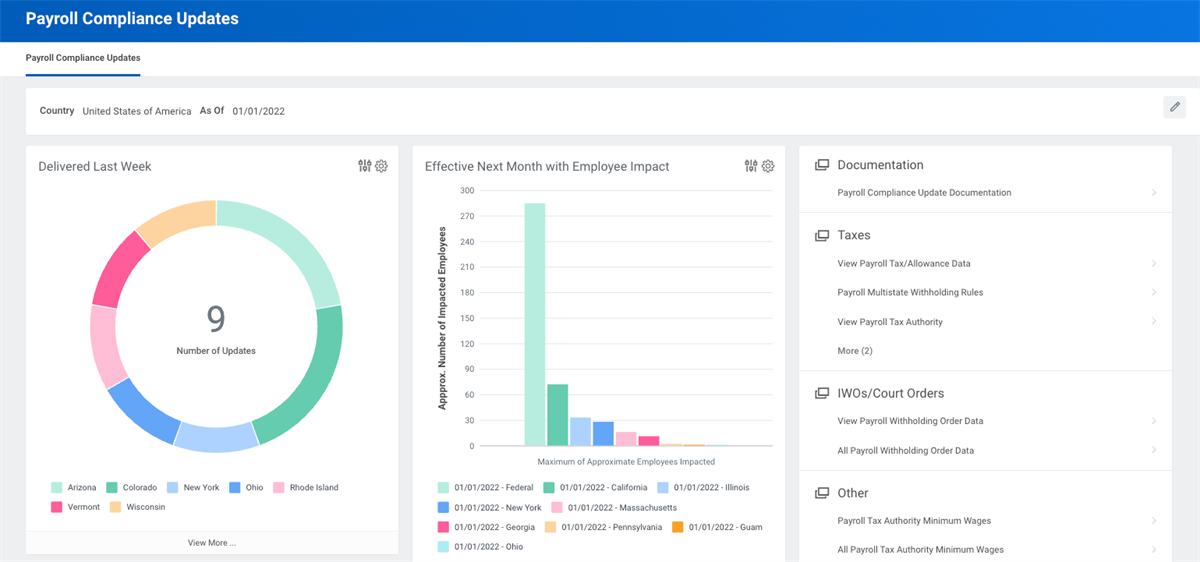Open Payroll Multistate Withholding Rules
1200x562 pixels.
click(910, 293)
